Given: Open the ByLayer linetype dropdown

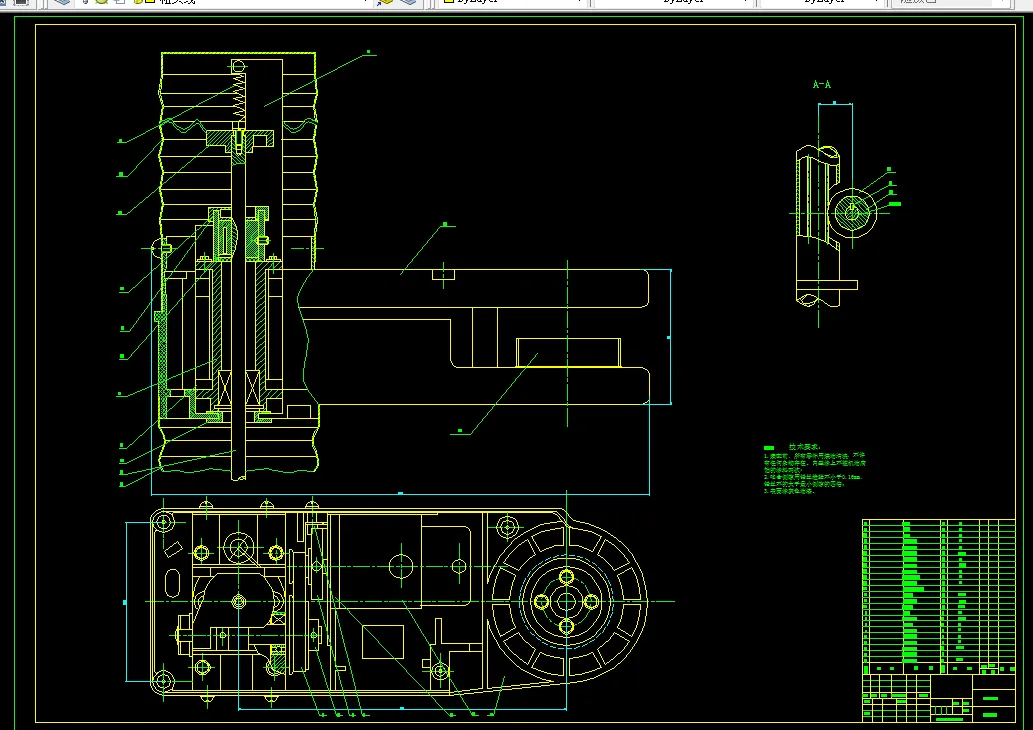Looking at the screenshot, I should 673,3.
